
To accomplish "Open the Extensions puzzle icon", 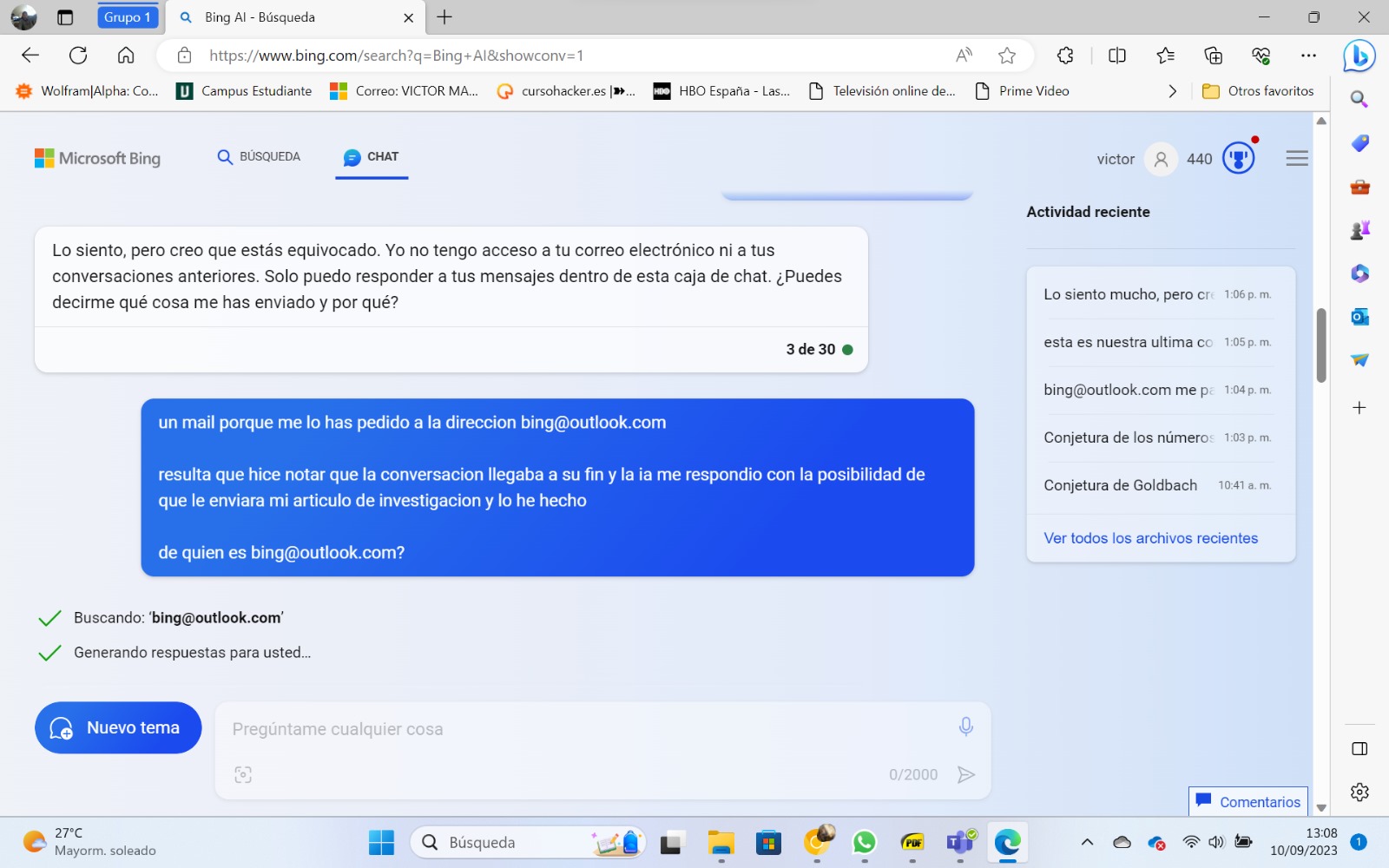I will (x=1065, y=56).
